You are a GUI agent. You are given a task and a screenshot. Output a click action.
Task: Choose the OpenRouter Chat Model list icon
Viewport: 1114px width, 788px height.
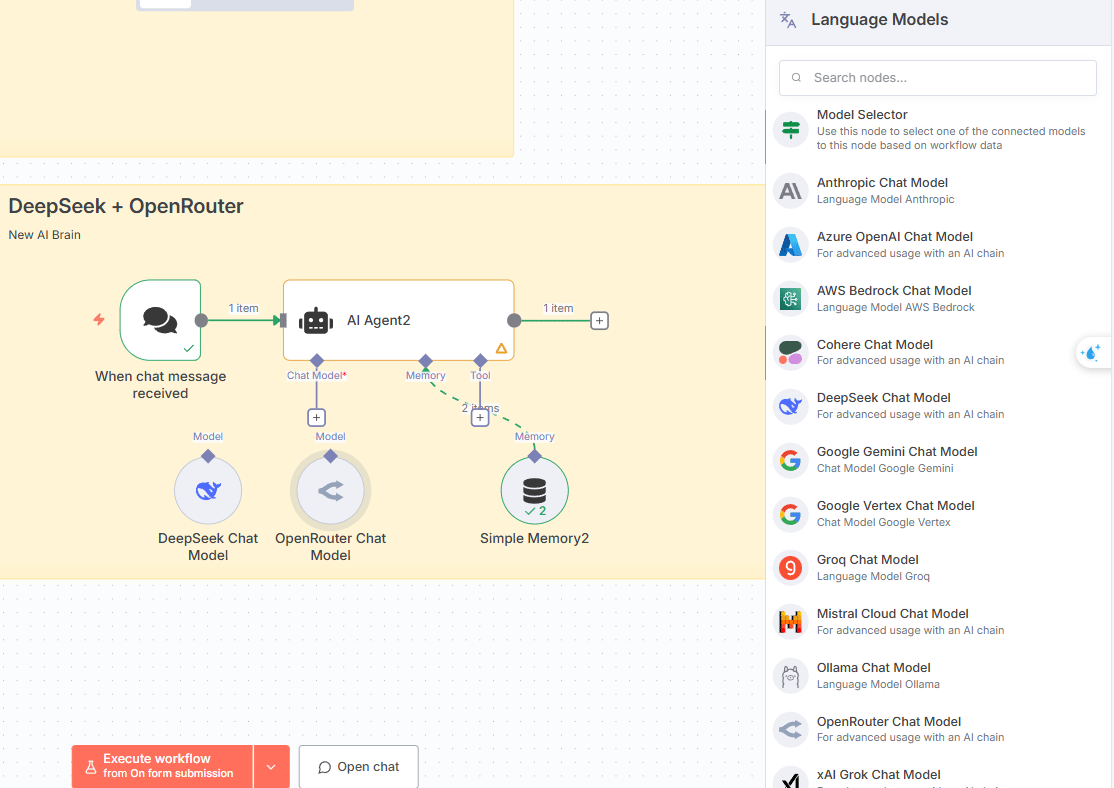click(x=791, y=730)
